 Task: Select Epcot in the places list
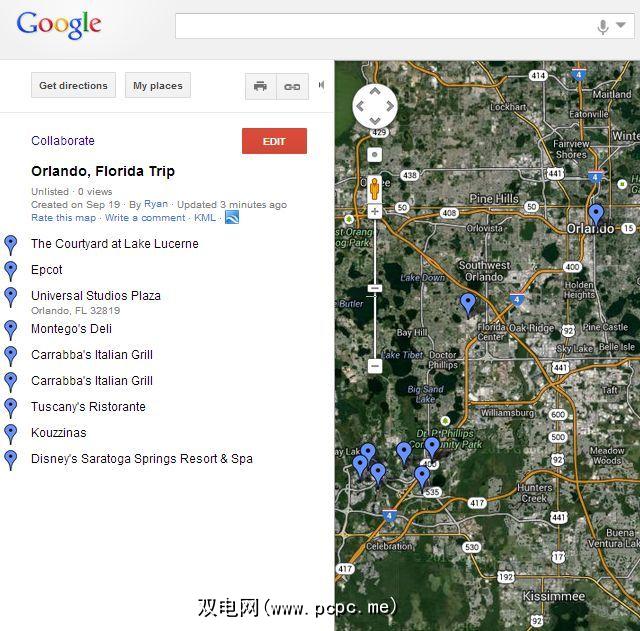tap(47, 270)
